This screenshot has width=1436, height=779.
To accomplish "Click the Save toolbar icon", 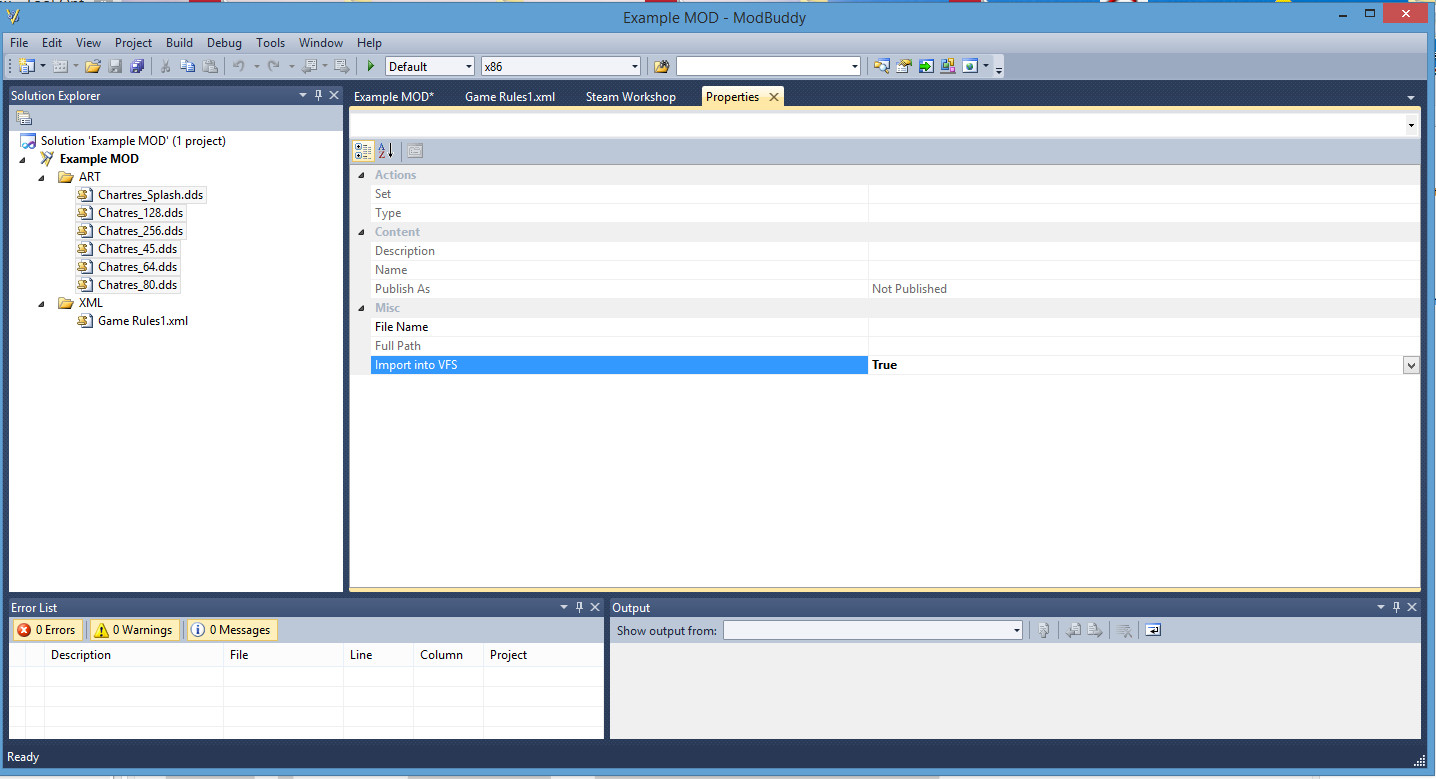I will click(x=115, y=66).
